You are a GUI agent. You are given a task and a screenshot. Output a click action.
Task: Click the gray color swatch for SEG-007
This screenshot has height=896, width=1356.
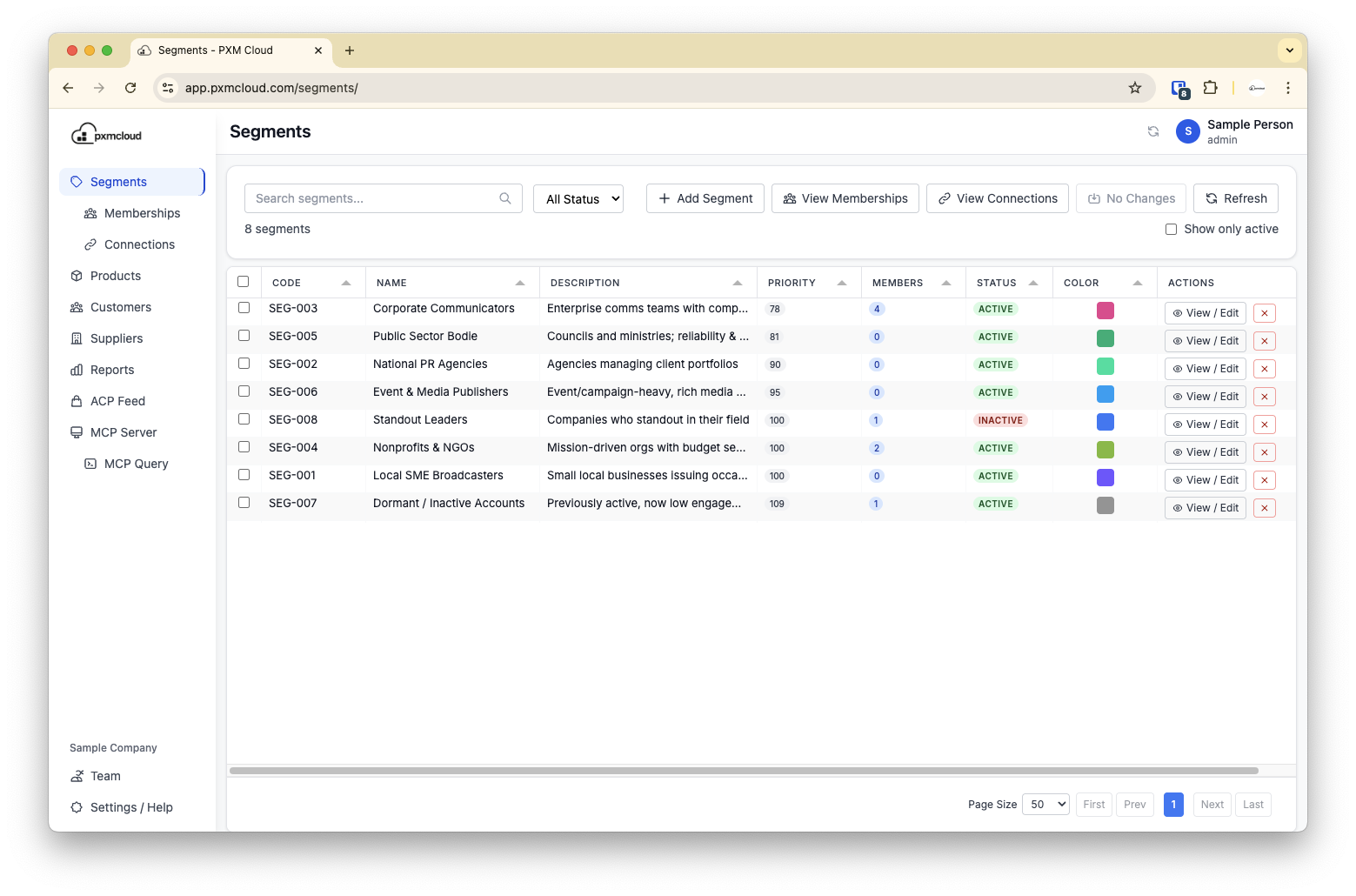click(1106, 505)
